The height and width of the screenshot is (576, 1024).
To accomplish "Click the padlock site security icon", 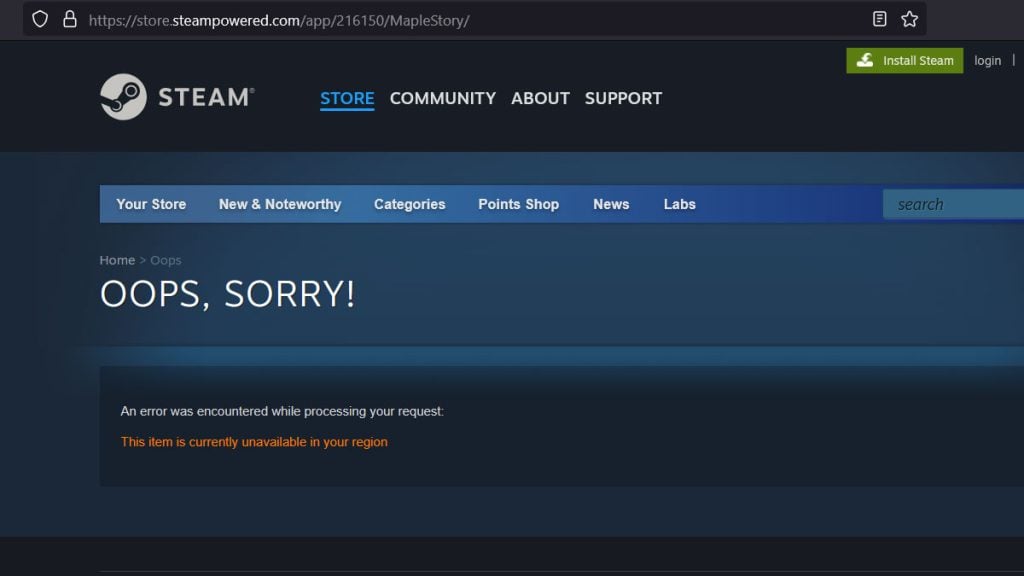I will [x=67, y=18].
